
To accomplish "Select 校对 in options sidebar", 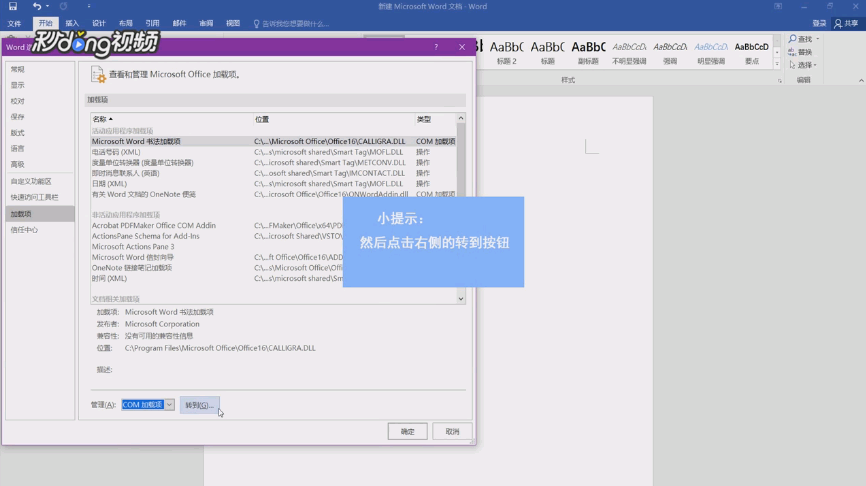I will pos(40,101).
